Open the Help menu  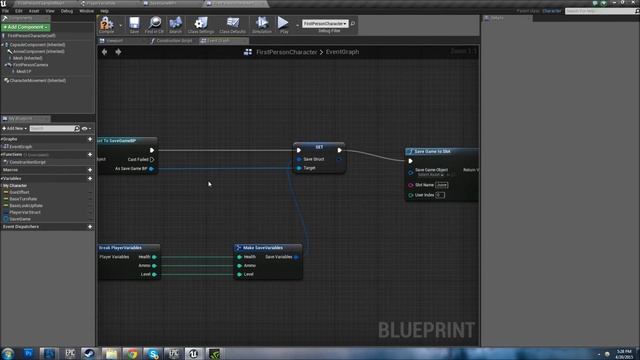[104, 11]
